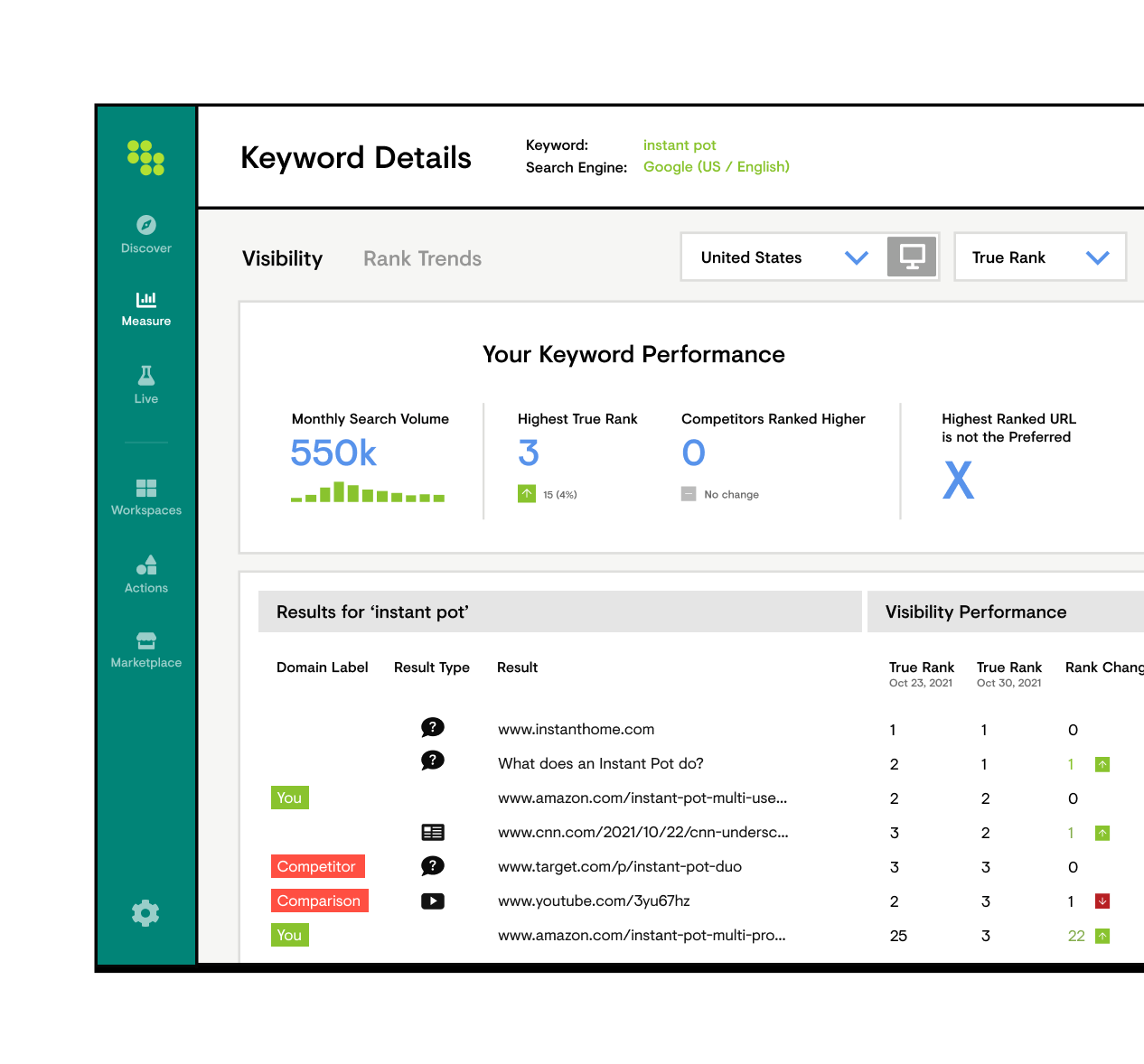The image size is (1144, 1064).
Task: Click the Comparison label on the youtube.com row
Action: coord(320,901)
